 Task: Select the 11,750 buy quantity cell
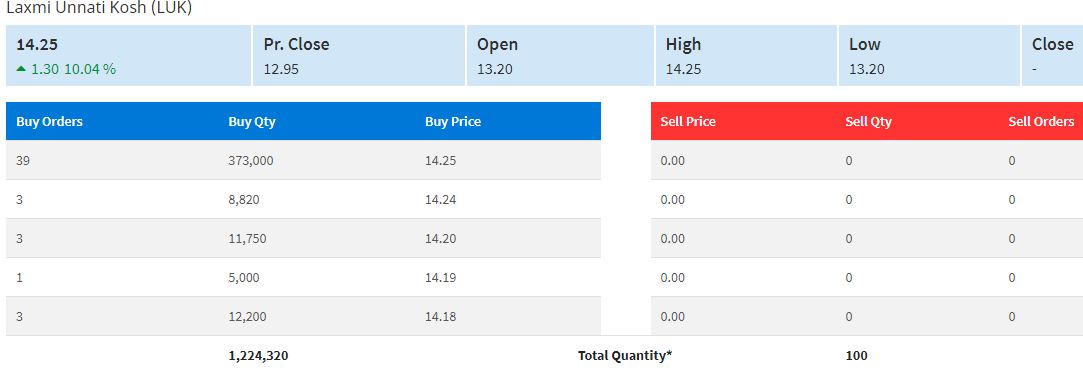click(x=247, y=239)
